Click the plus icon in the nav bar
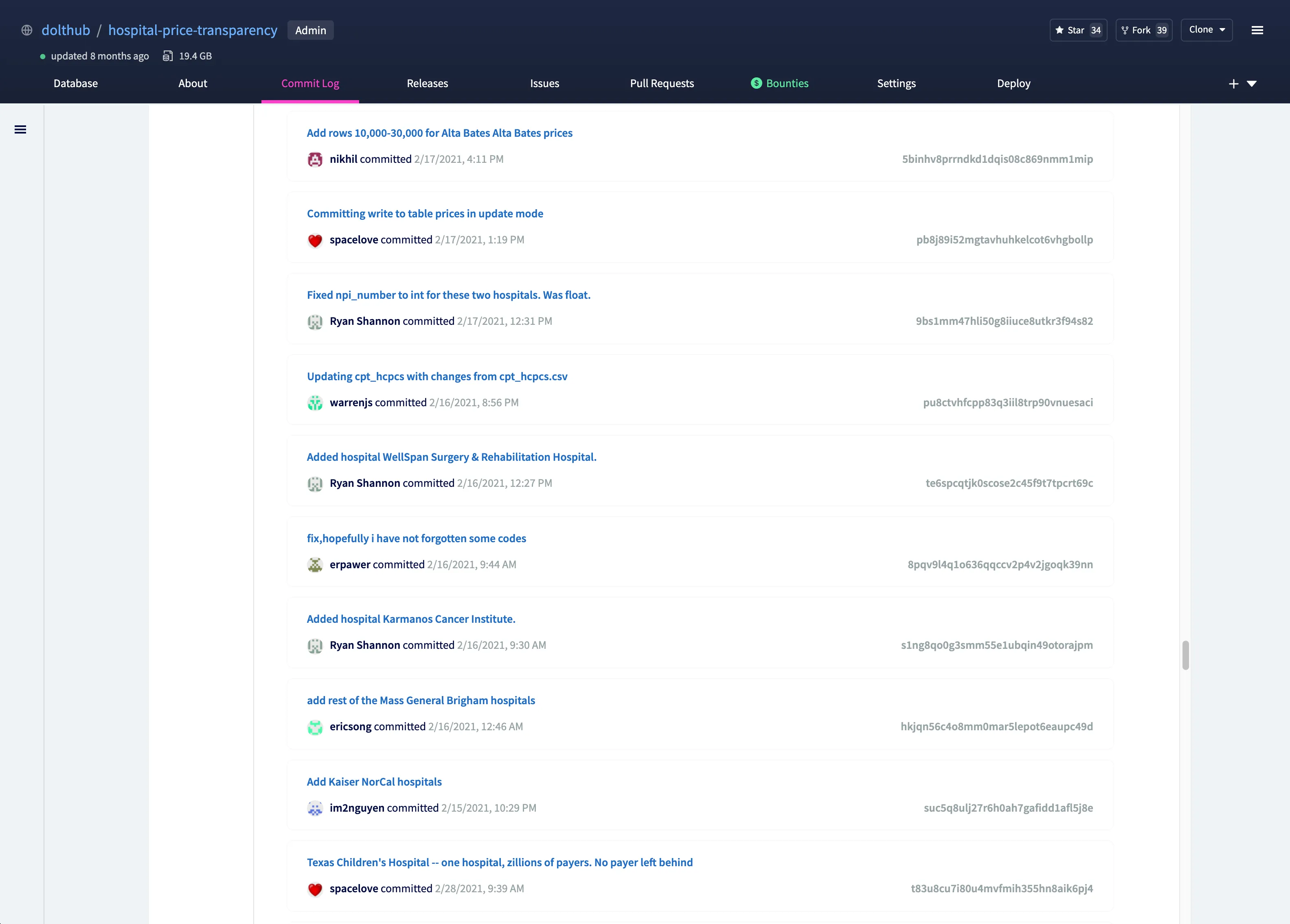This screenshot has width=1290, height=924. tap(1233, 83)
